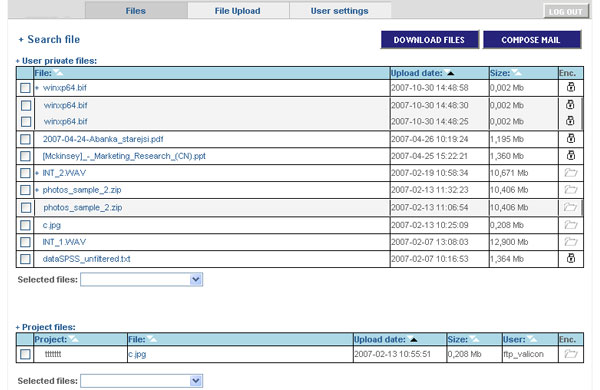
Task: Check box for winxp64.bif uploaded 14:48:58
Action: click(25, 88)
